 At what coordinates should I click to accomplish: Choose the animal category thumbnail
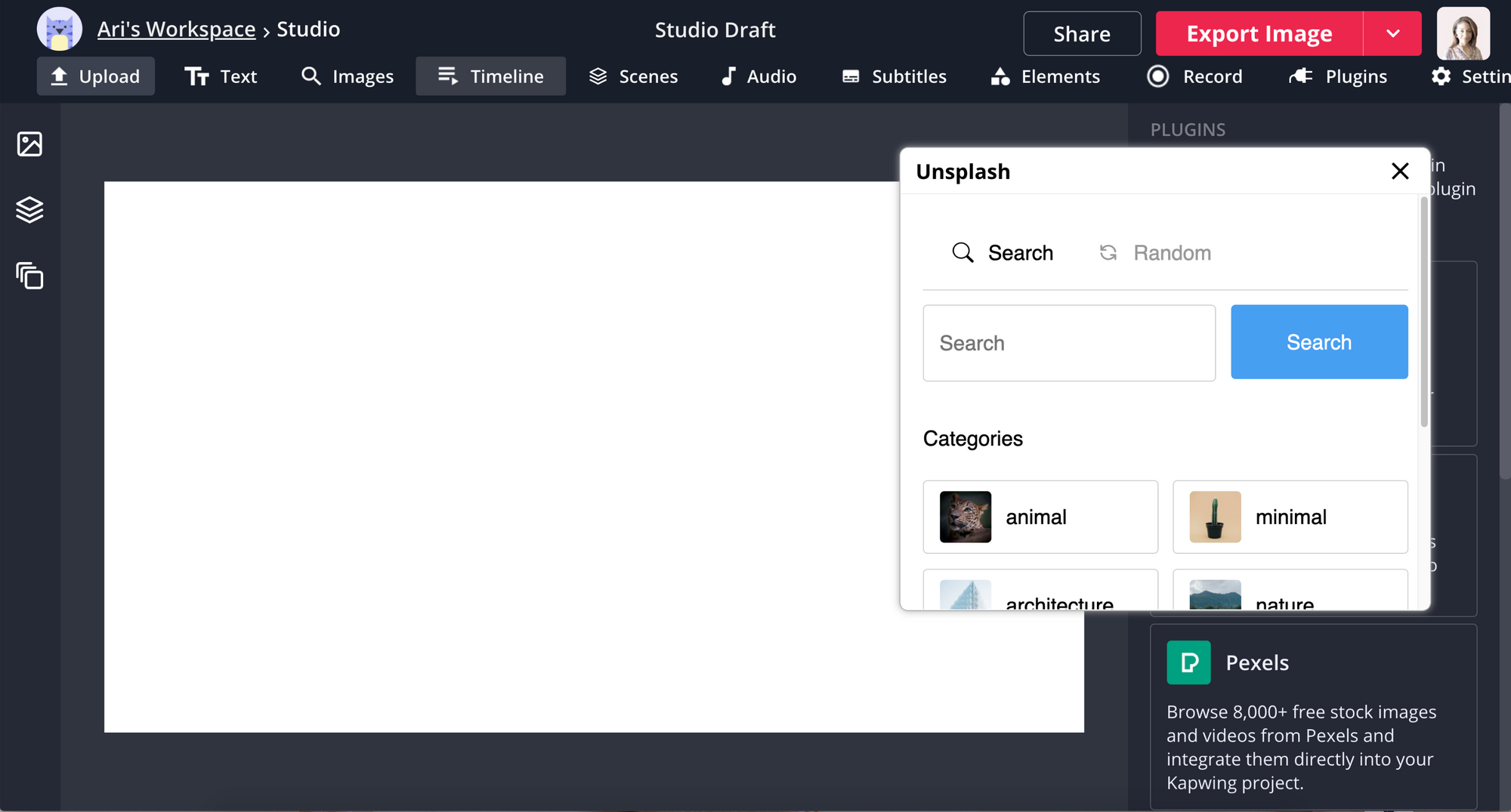965,517
